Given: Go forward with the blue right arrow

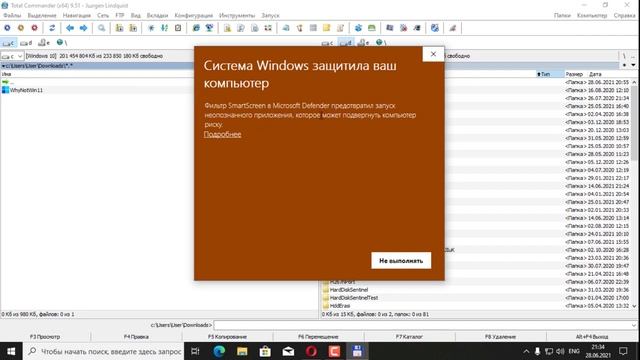Looking at the screenshot, I should click(x=83, y=28).
